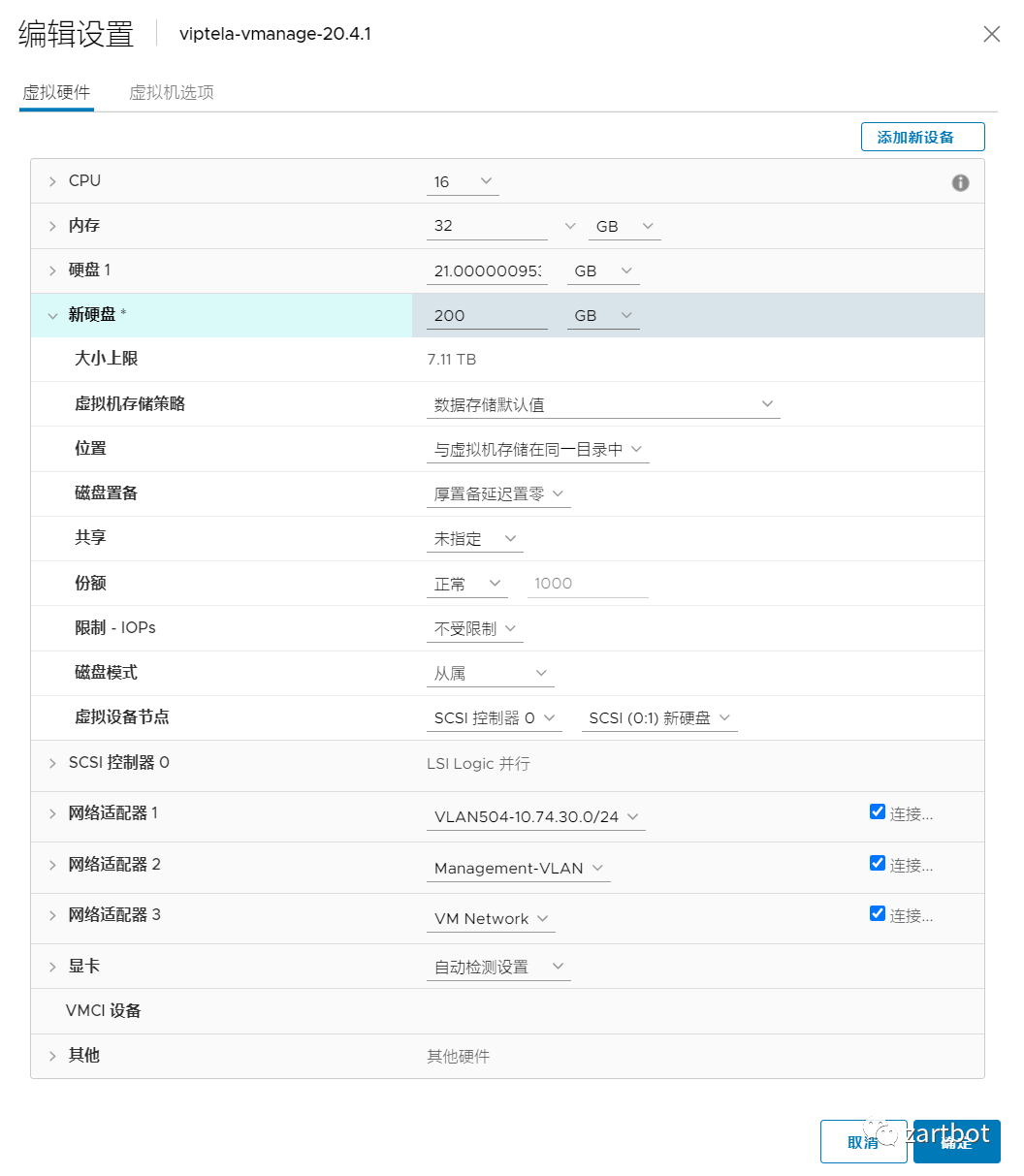The width and height of the screenshot is (1024, 1176).
Task: Expand the 显卡 row
Action: (x=52, y=967)
